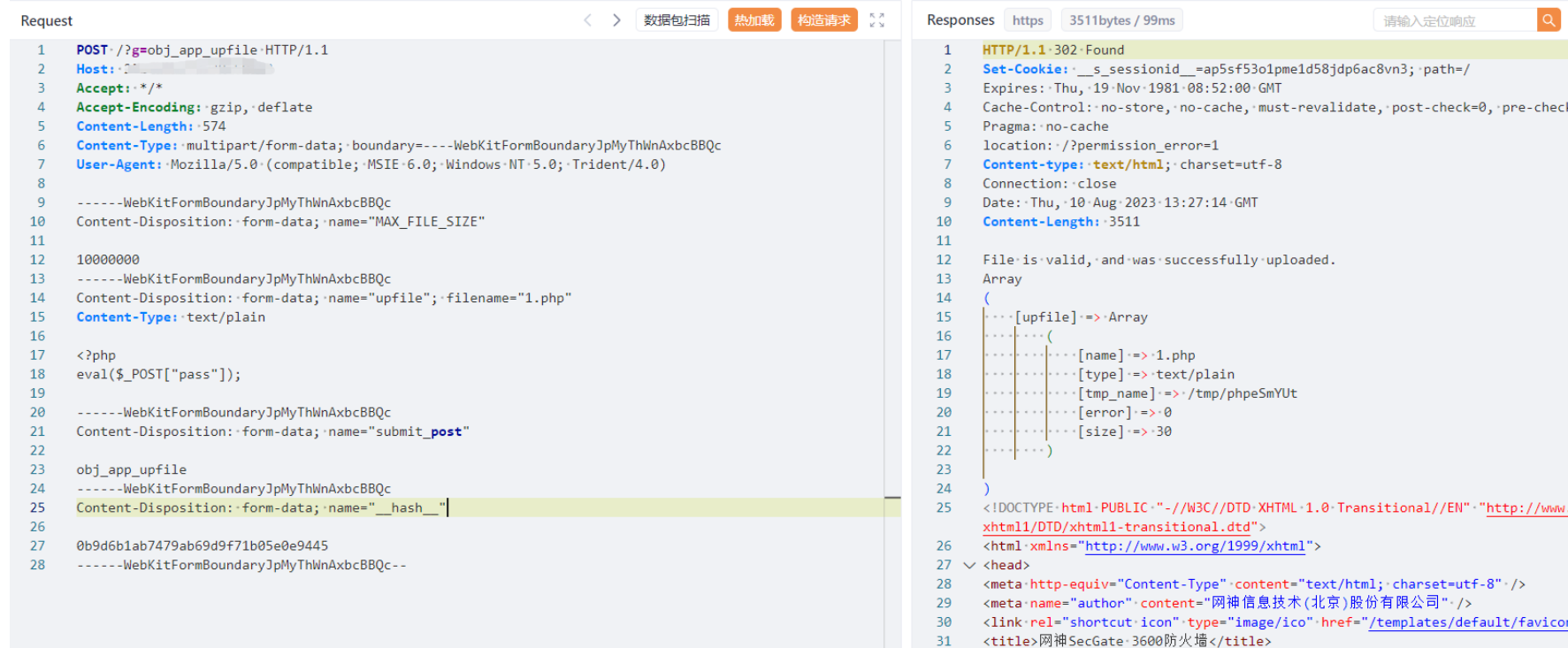Click the MAX_FILE_SIZE Content-Disposition line

pyautogui.click(x=280, y=222)
